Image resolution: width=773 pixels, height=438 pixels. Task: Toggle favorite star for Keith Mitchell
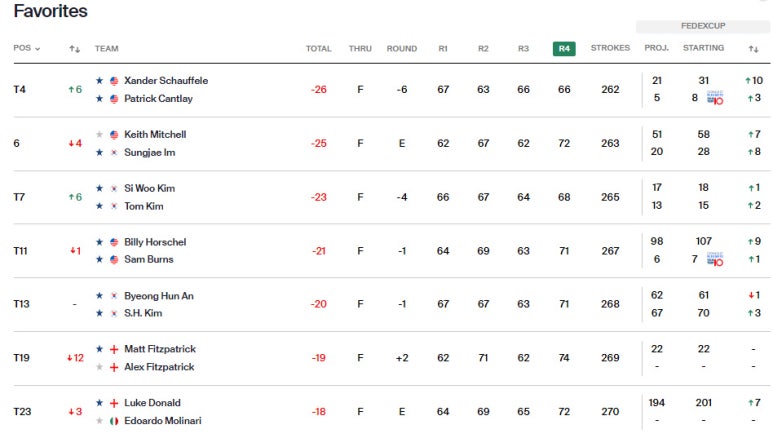[100, 134]
